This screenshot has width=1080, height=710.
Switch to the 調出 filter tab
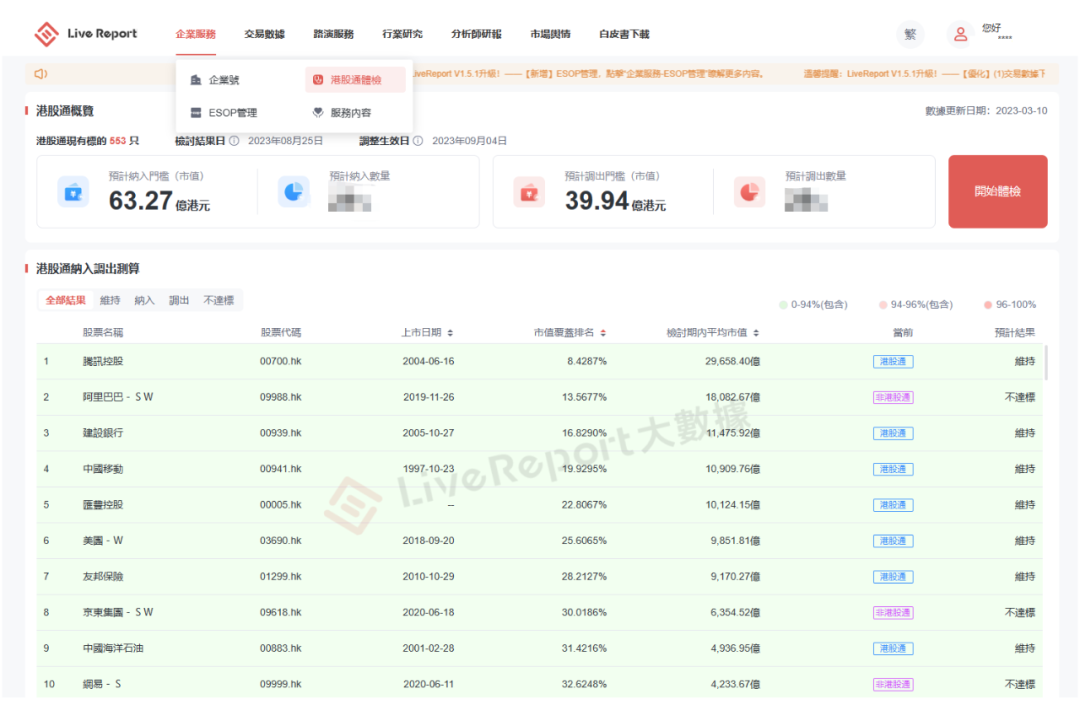click(x=179, y=300)
